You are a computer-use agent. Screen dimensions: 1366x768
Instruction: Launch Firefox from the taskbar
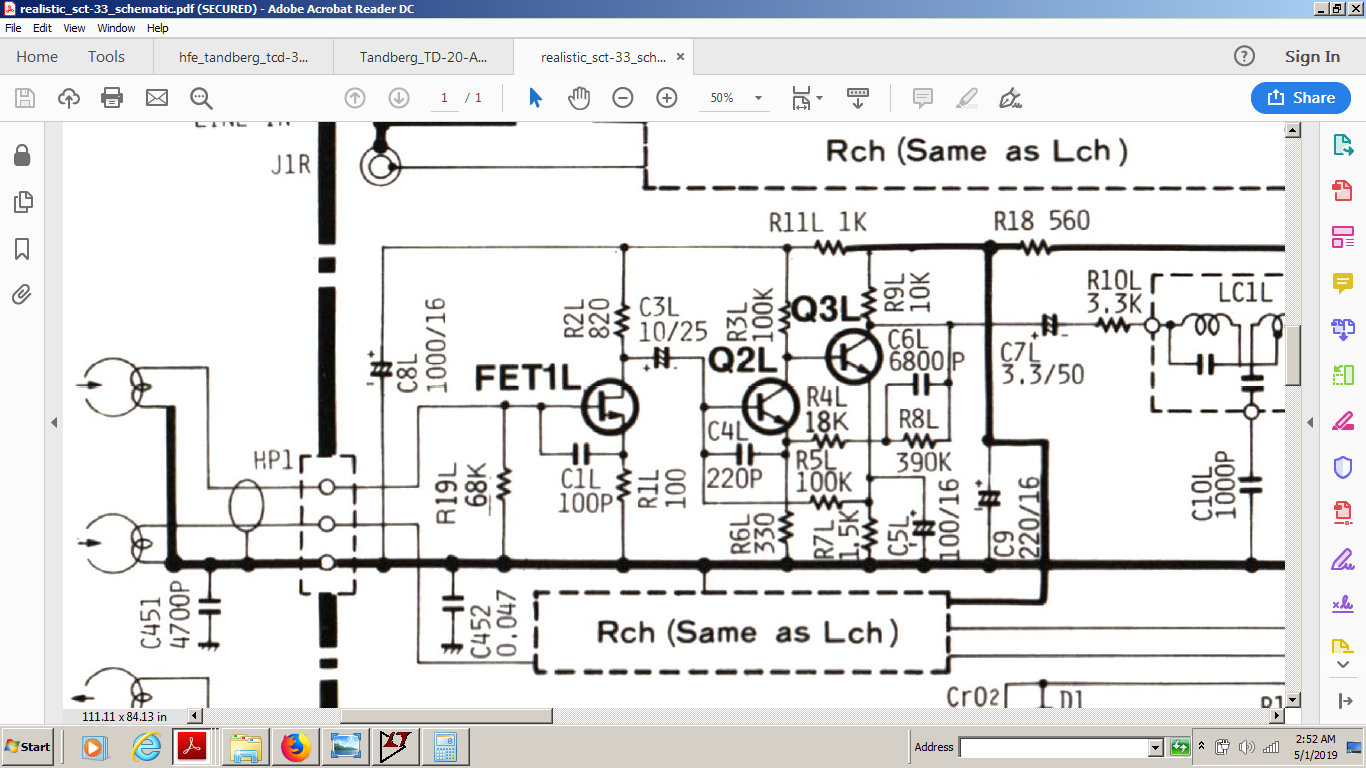click(x=296, y=747)
